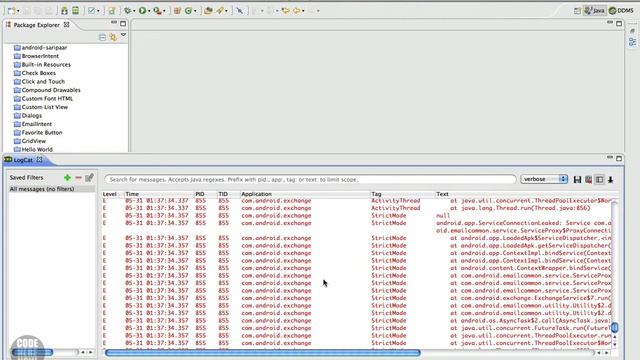The width and height of the screenshot is (640, 360).
Task: Open the Package Explorer view menu triangle
Action: 123,36
